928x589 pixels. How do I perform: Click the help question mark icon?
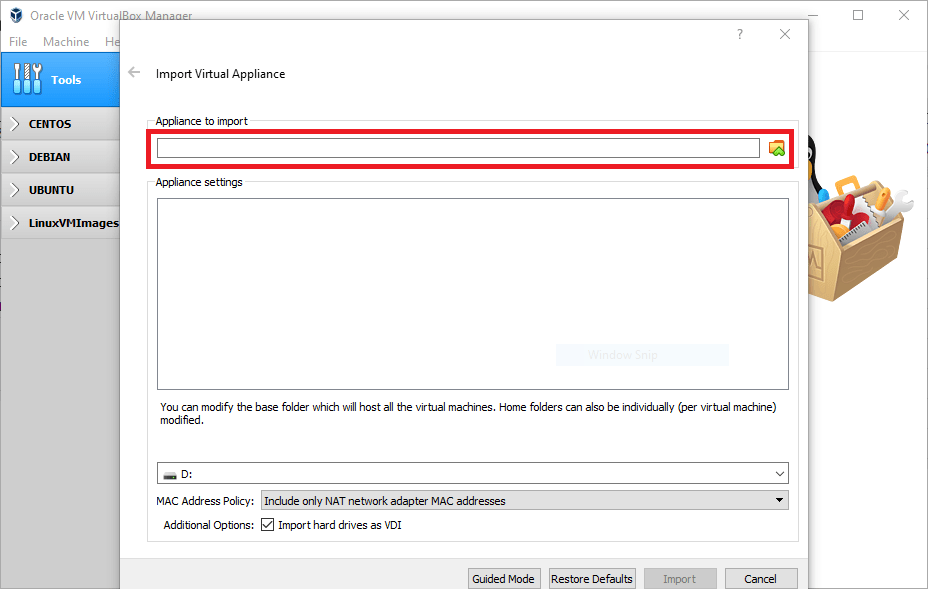click(x=739, y=33)
